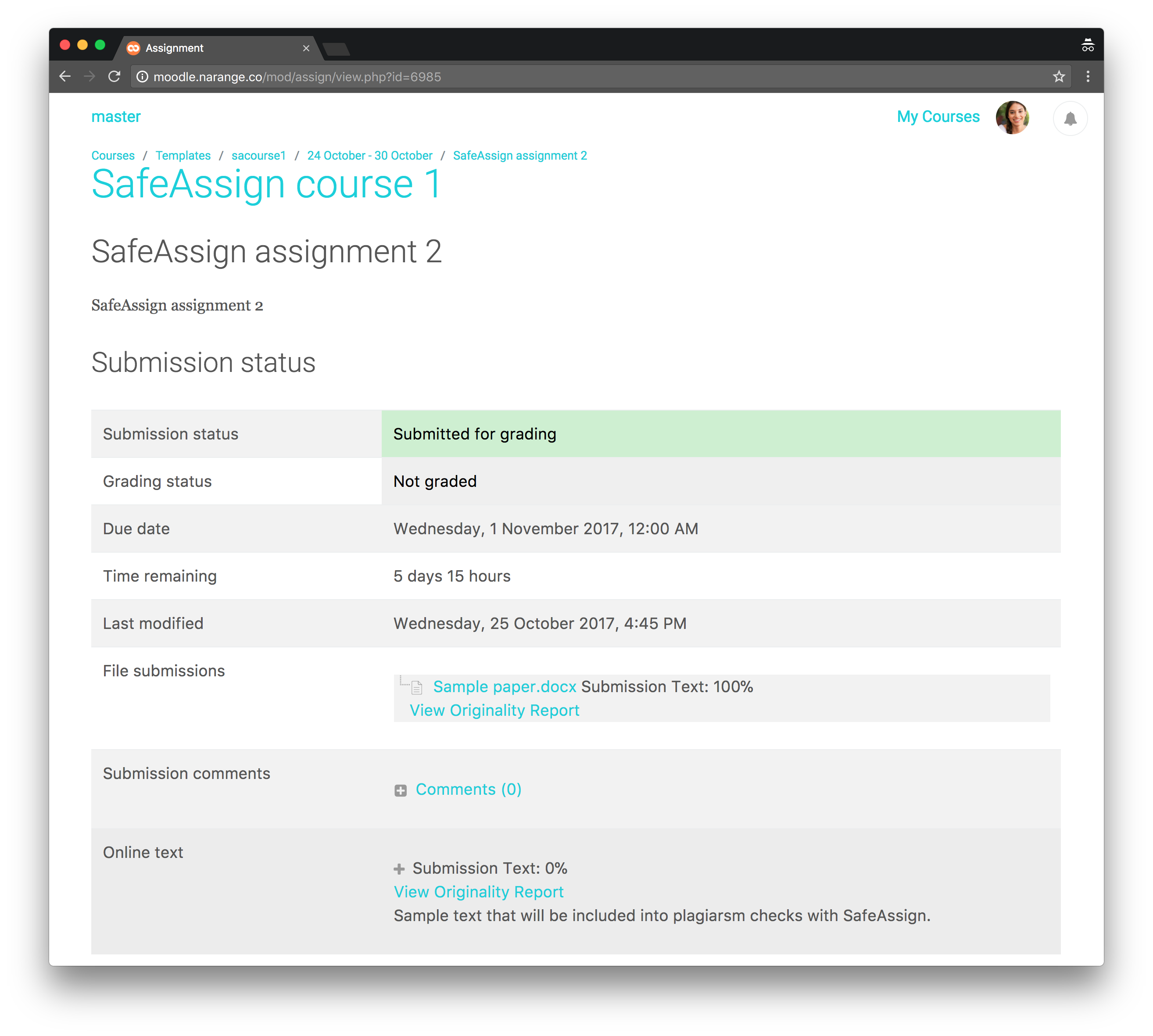Click 'Submission Text: 0%' score text

490,868
